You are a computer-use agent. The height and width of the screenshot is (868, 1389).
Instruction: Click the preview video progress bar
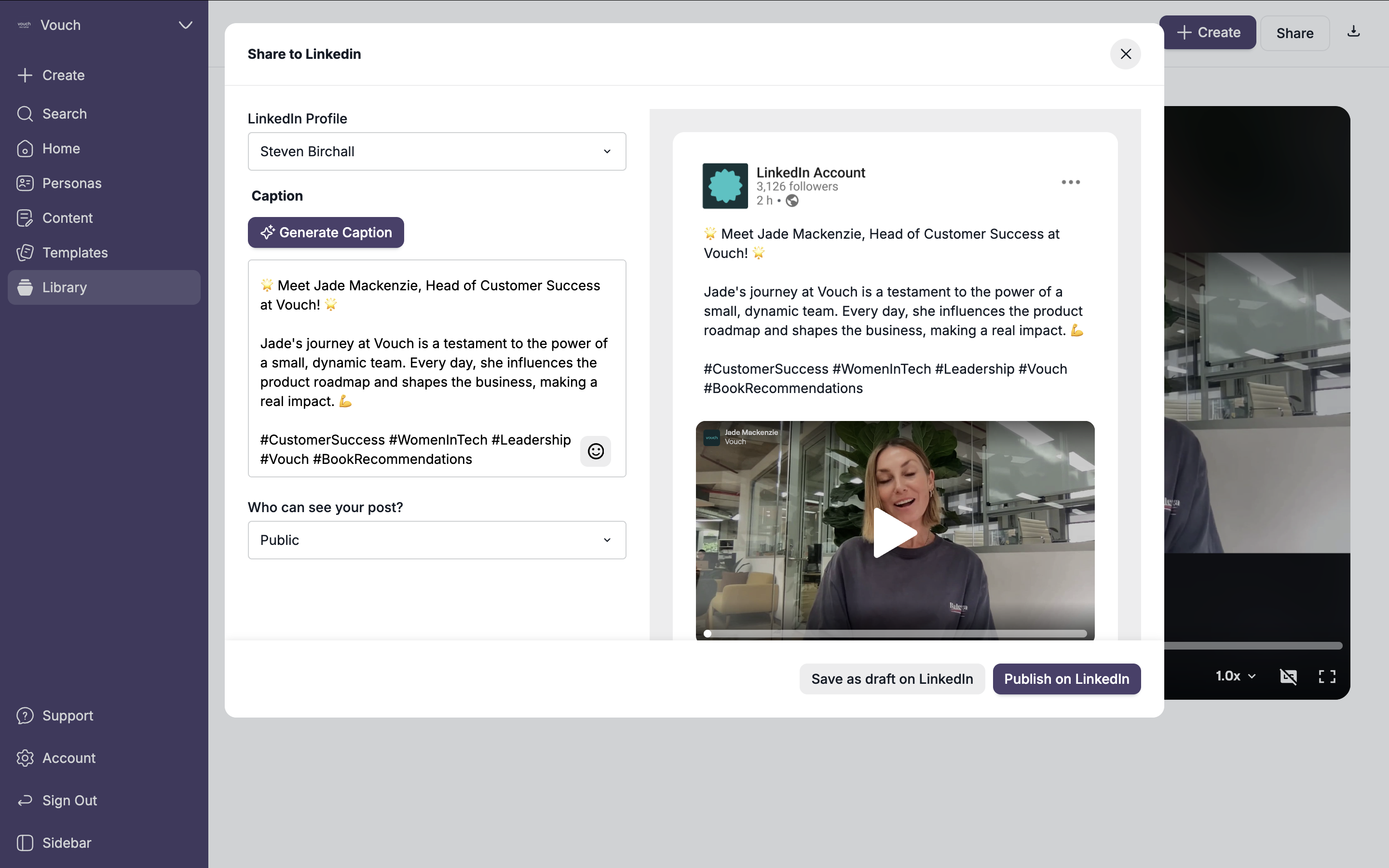(x=896, y=634)
